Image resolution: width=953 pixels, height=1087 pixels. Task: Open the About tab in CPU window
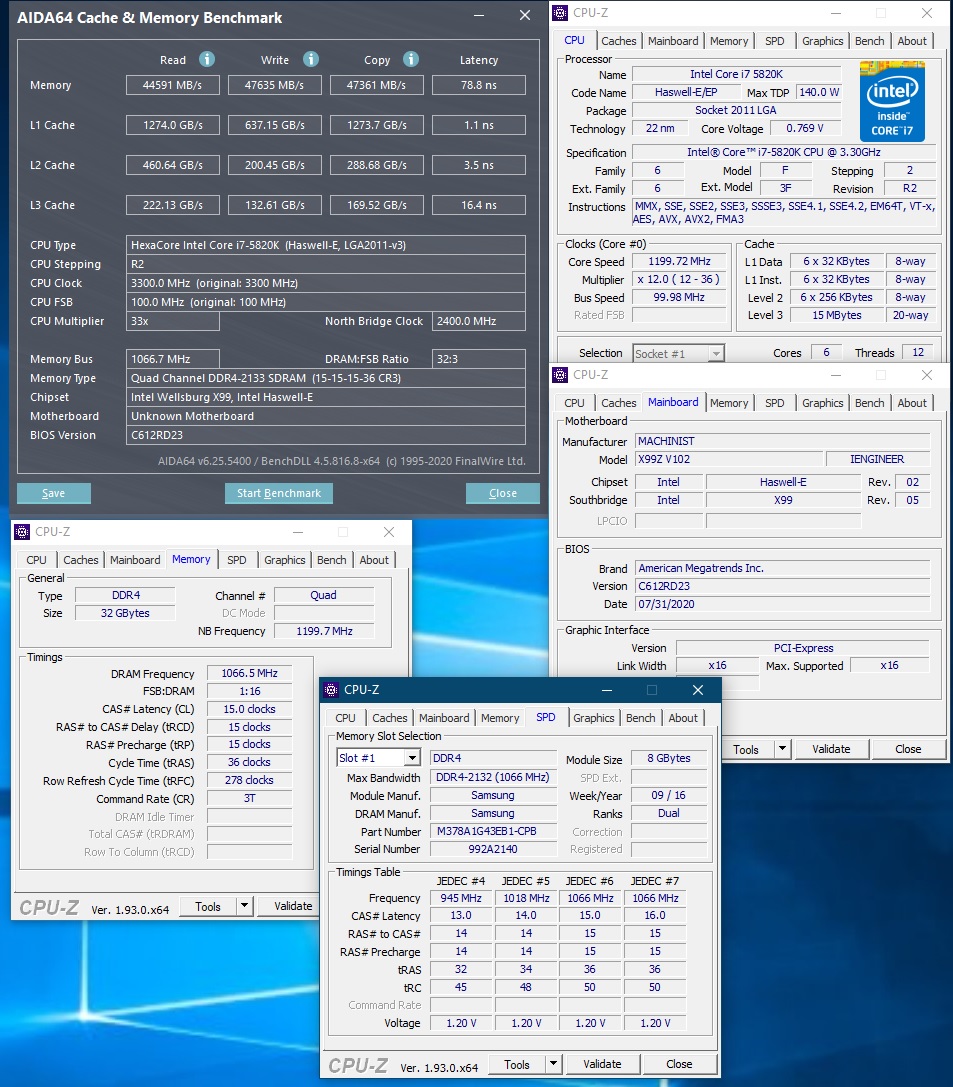(x=911, y=41)
